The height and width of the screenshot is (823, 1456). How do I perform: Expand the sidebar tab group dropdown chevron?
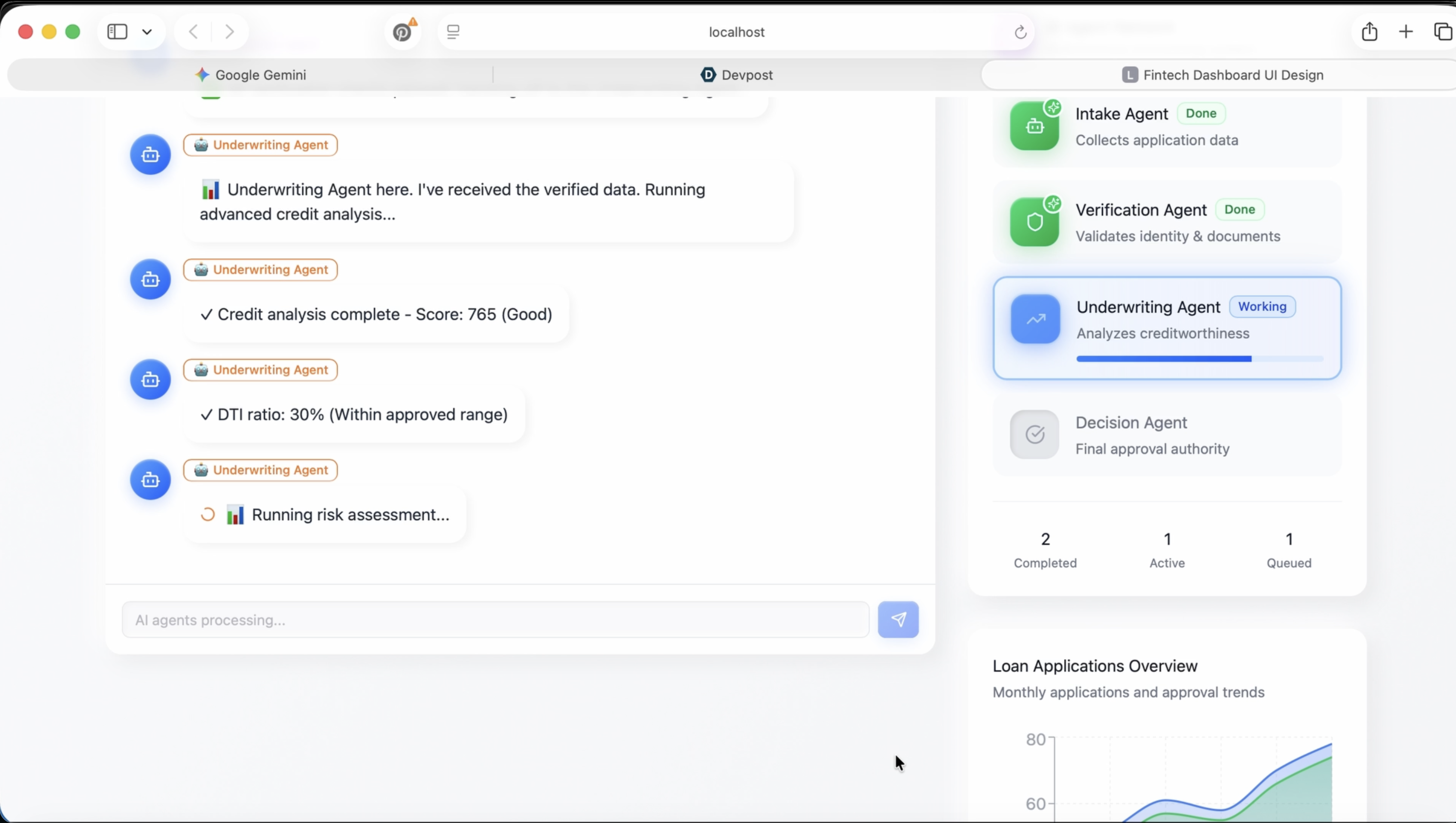[x=147, y=32]
